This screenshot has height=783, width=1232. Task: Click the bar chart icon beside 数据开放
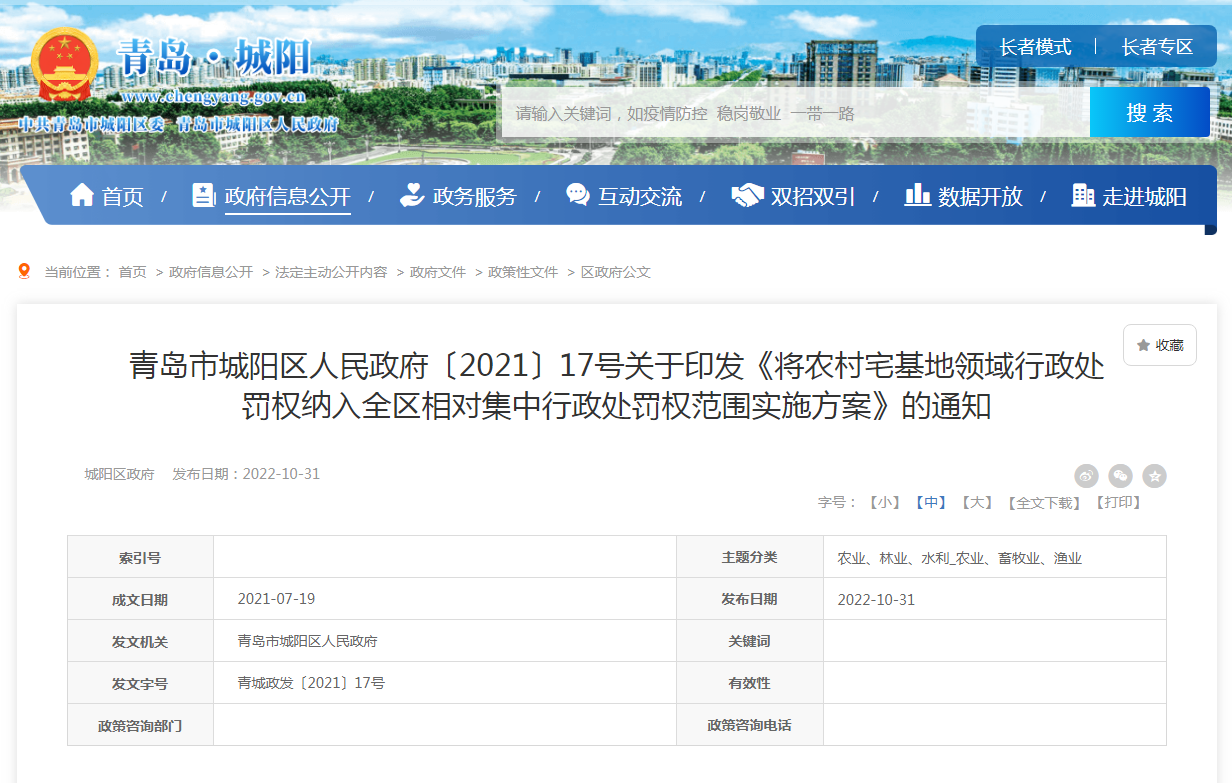917,195
